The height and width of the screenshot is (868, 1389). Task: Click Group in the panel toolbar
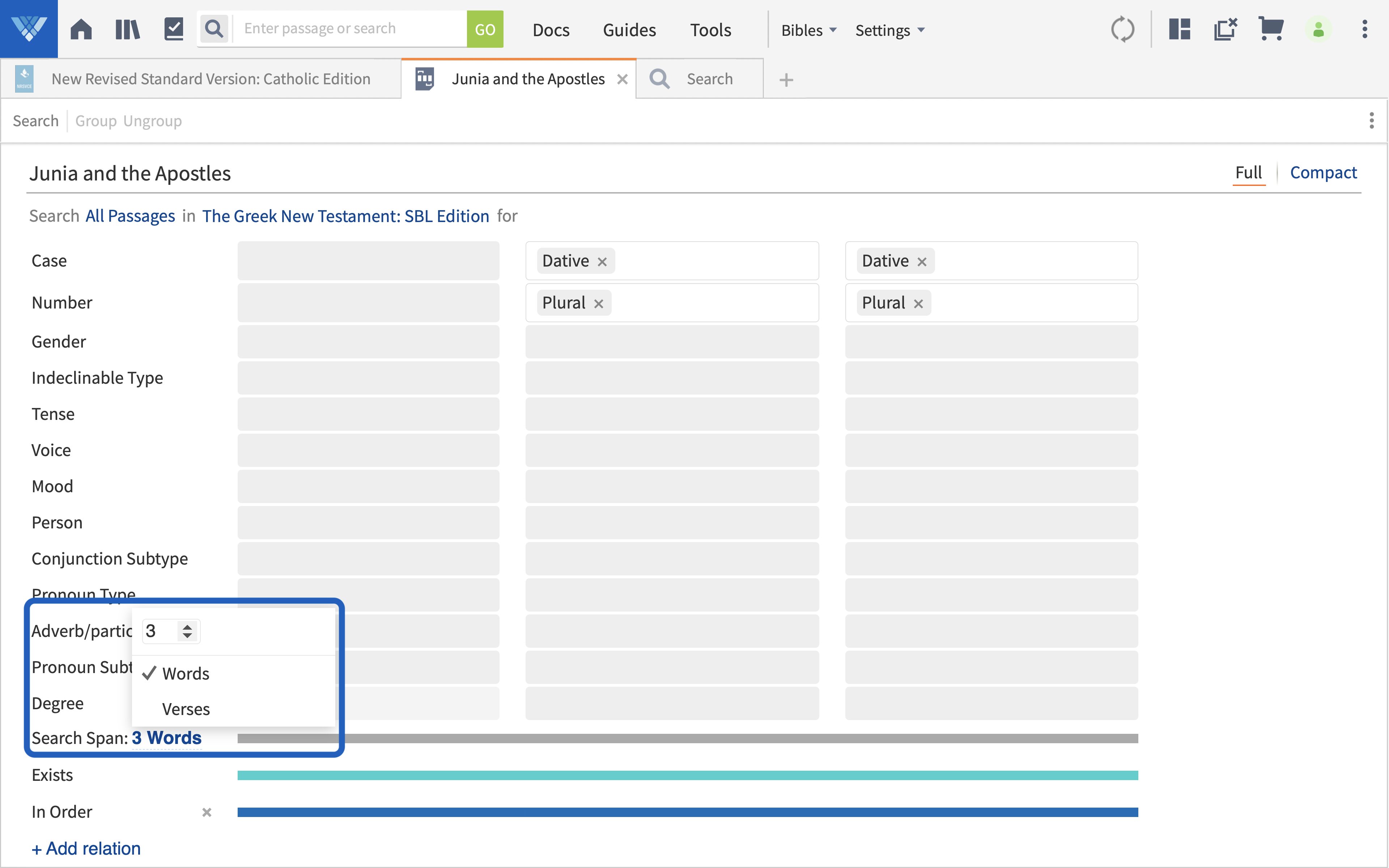[x=96, y=120]
